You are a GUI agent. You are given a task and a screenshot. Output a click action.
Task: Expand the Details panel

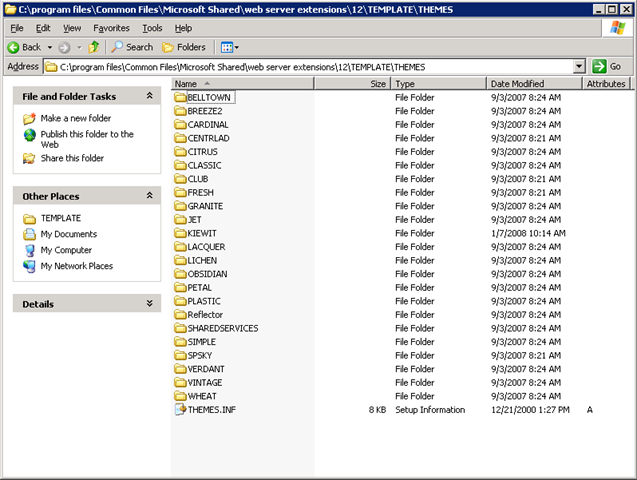tap(150, 303)
